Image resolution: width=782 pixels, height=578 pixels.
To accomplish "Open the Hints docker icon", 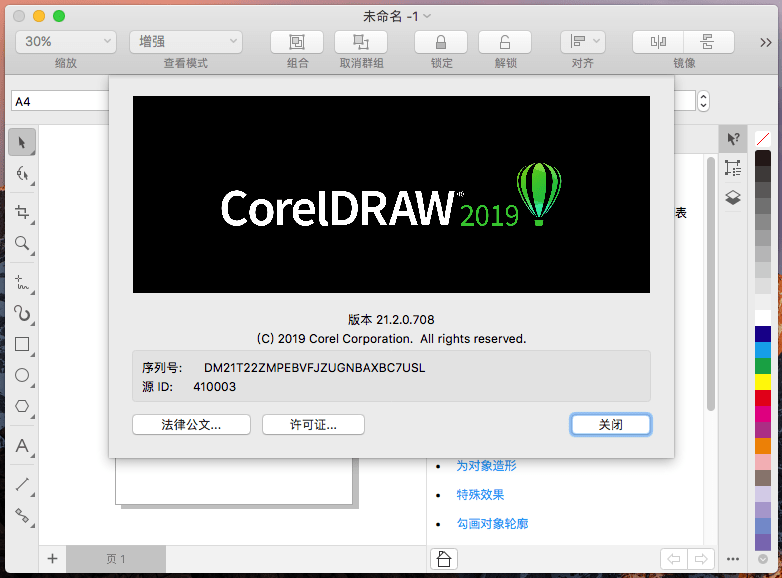I will point(733,139).
